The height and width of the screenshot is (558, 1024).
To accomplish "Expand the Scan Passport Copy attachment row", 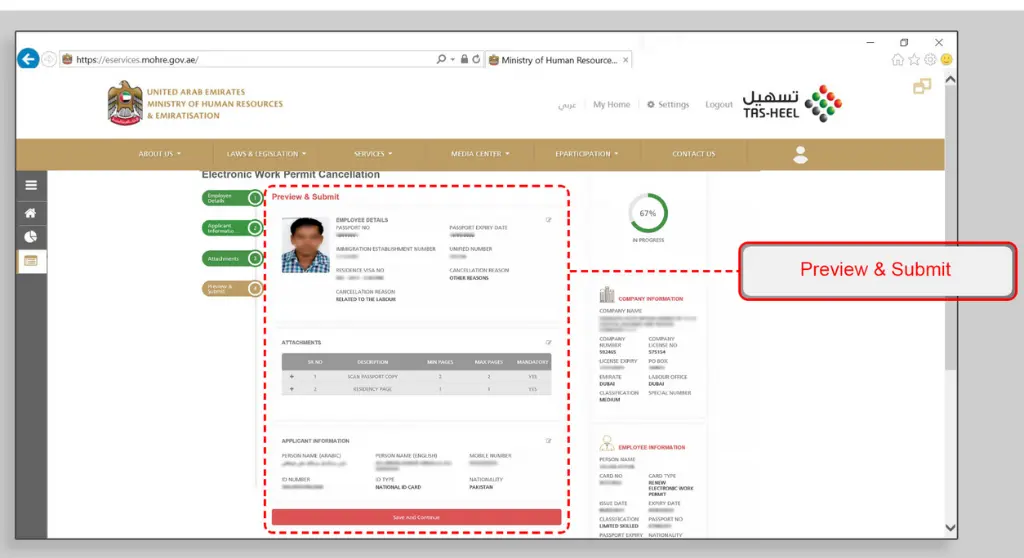I will 292,376.
